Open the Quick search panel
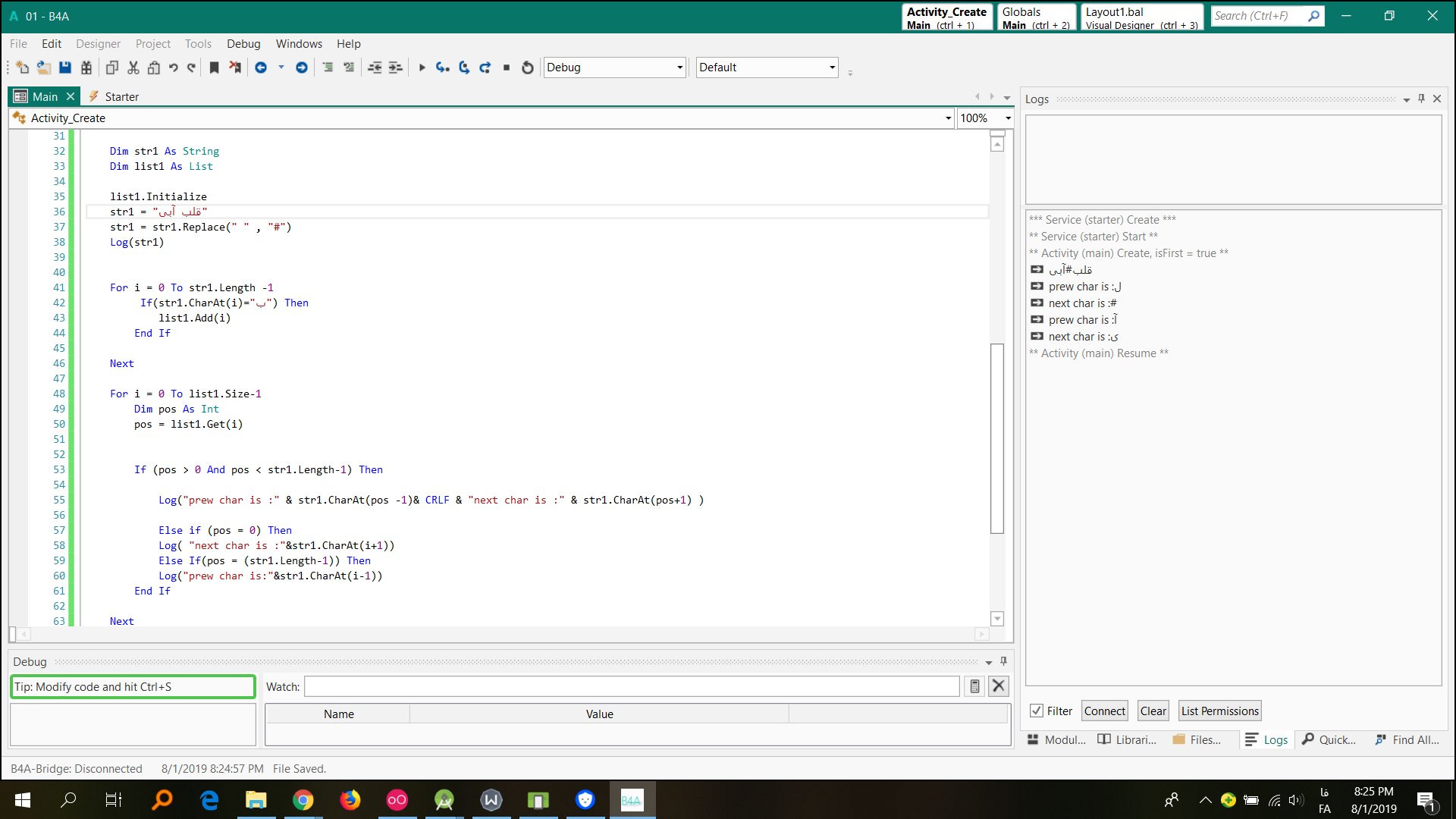This screenshot has height=819, width=1456. [1308, 739]
